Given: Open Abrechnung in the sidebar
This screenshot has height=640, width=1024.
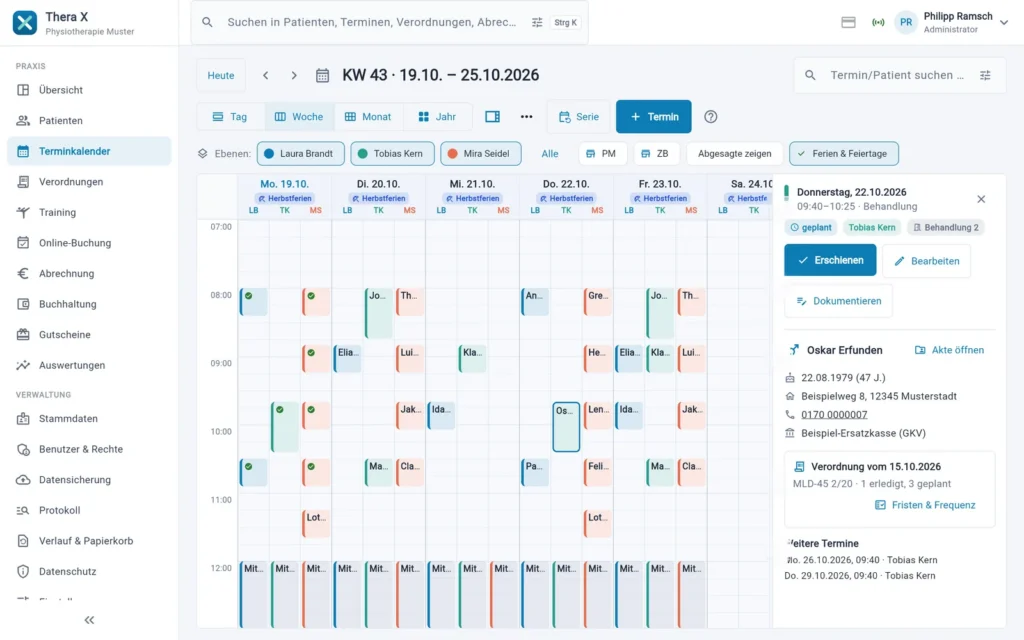Looking at the screenshot, I should (x=89, y=274).
